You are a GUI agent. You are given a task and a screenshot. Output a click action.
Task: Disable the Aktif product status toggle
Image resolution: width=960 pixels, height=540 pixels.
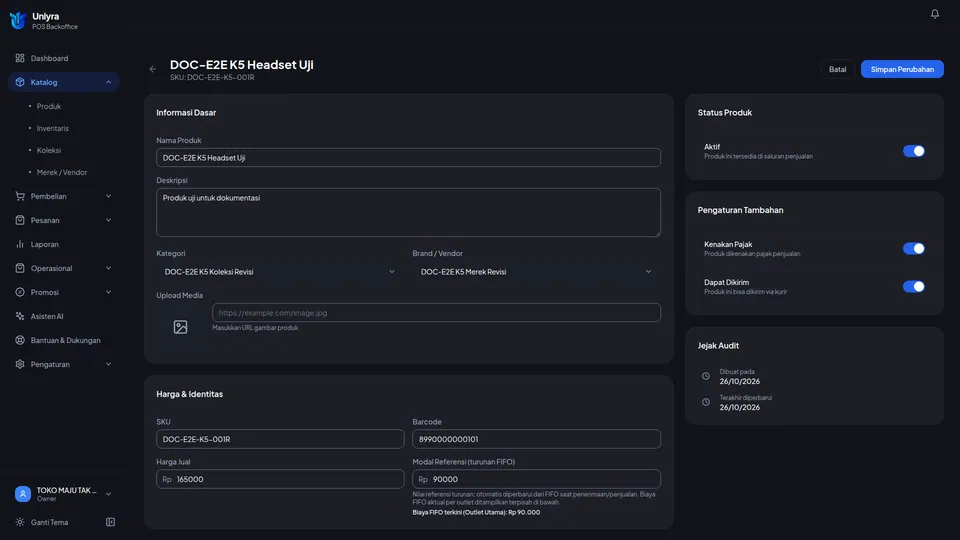point(913,151)
